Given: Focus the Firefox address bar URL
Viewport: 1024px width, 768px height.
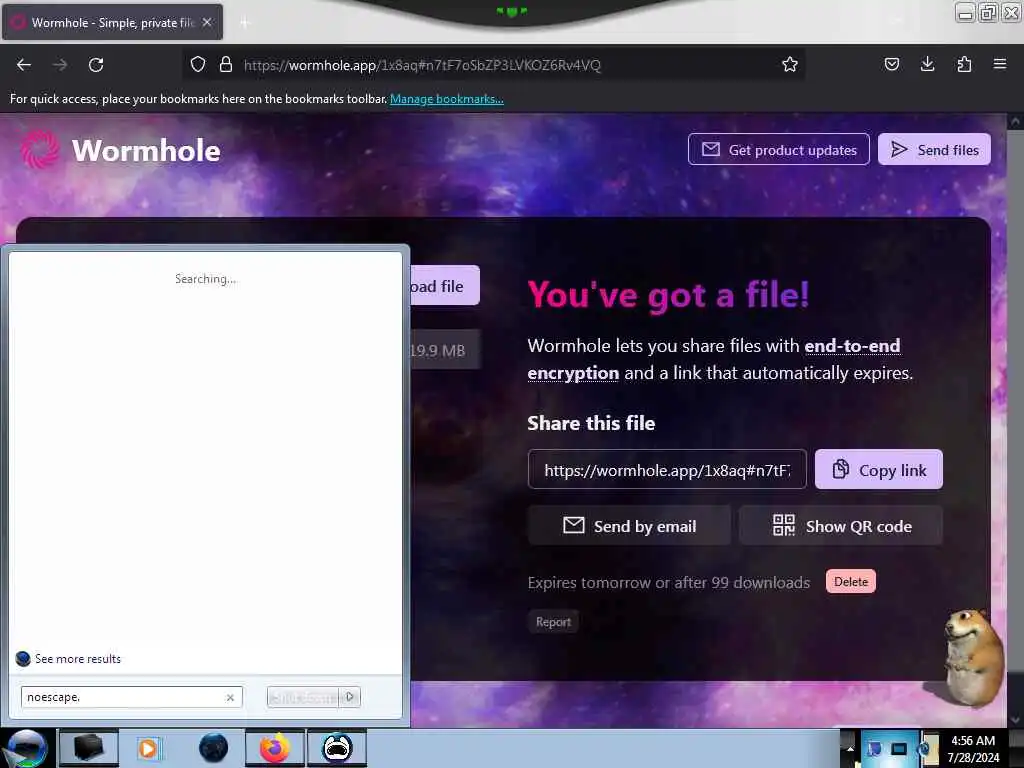Looking at the screenshot, I should tap(422, 65).
